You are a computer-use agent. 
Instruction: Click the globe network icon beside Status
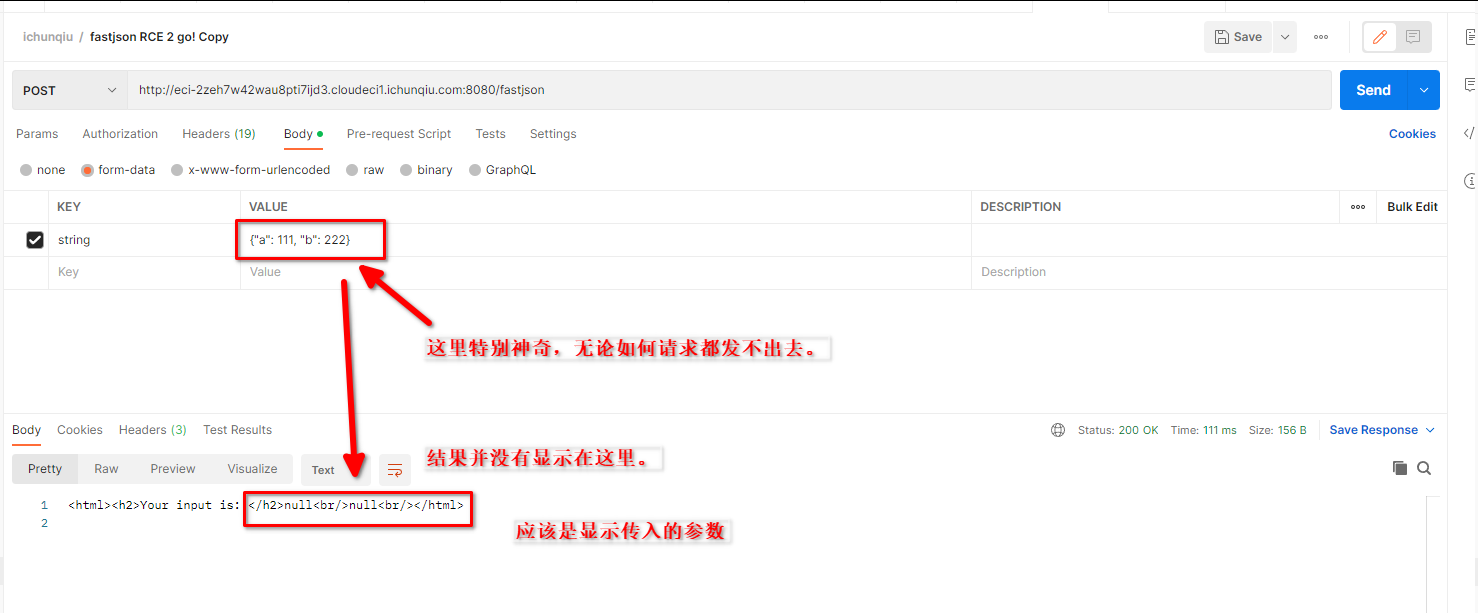(1058, 430)
